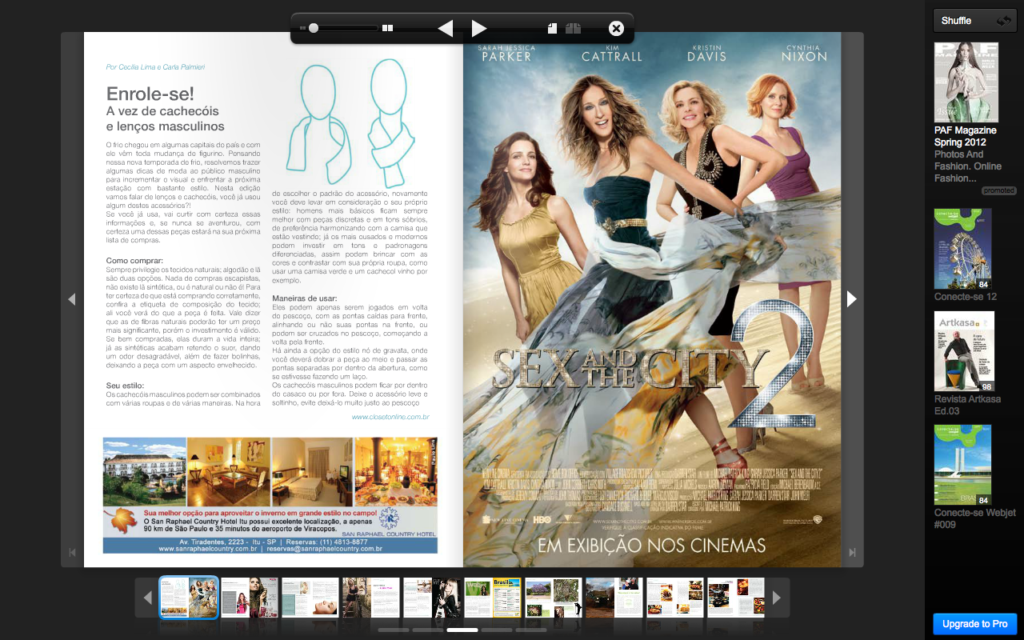
Task: Open Conecte-se 12 cover thumbnail
Action: (963, 249)
